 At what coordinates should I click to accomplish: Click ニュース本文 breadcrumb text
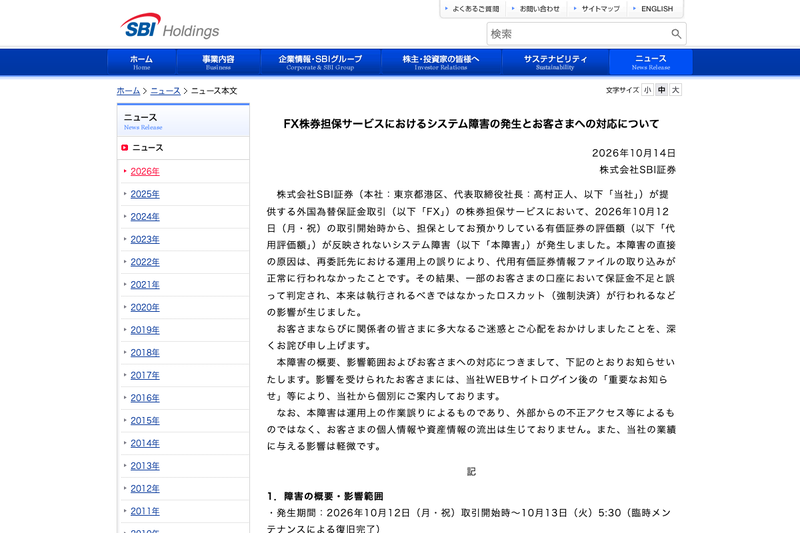pos(214,91)
